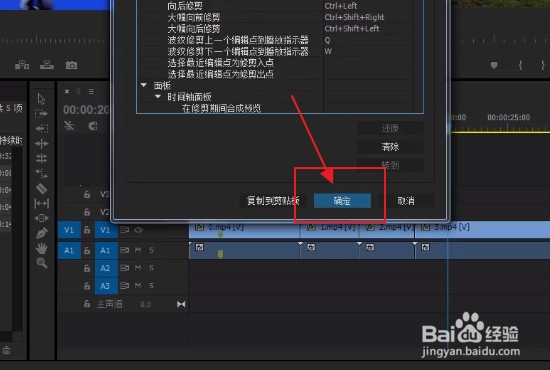Screen dimensions: 550x370
Task: Close the timeline sequence tab
Action: (67, 92)
